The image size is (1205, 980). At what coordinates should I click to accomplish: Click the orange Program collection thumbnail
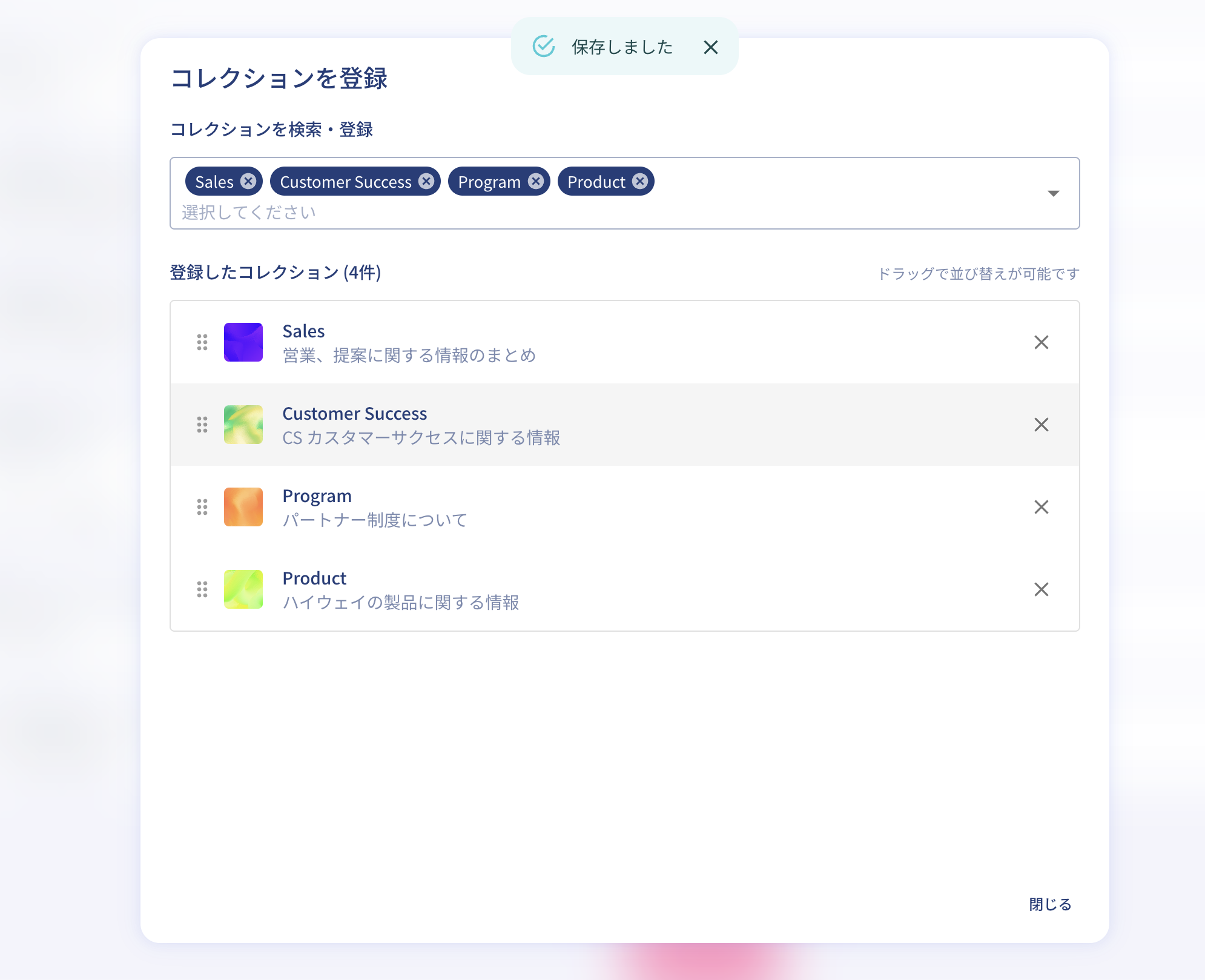[x=243, y=507]
